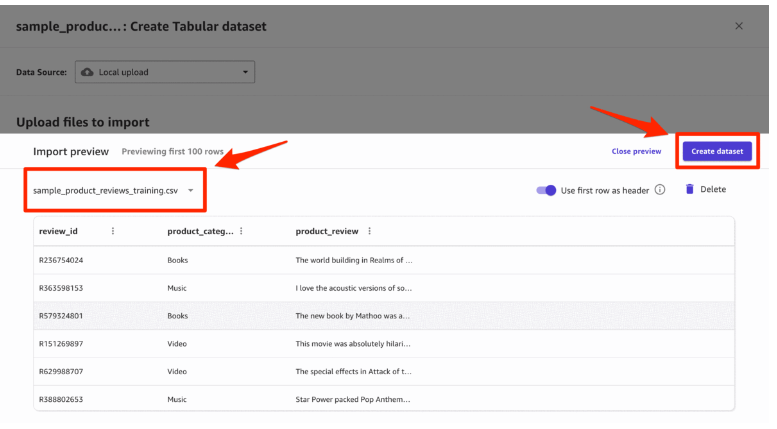777x429 pixels.
Task: Select cell R363598153
Action: [61, 288]
